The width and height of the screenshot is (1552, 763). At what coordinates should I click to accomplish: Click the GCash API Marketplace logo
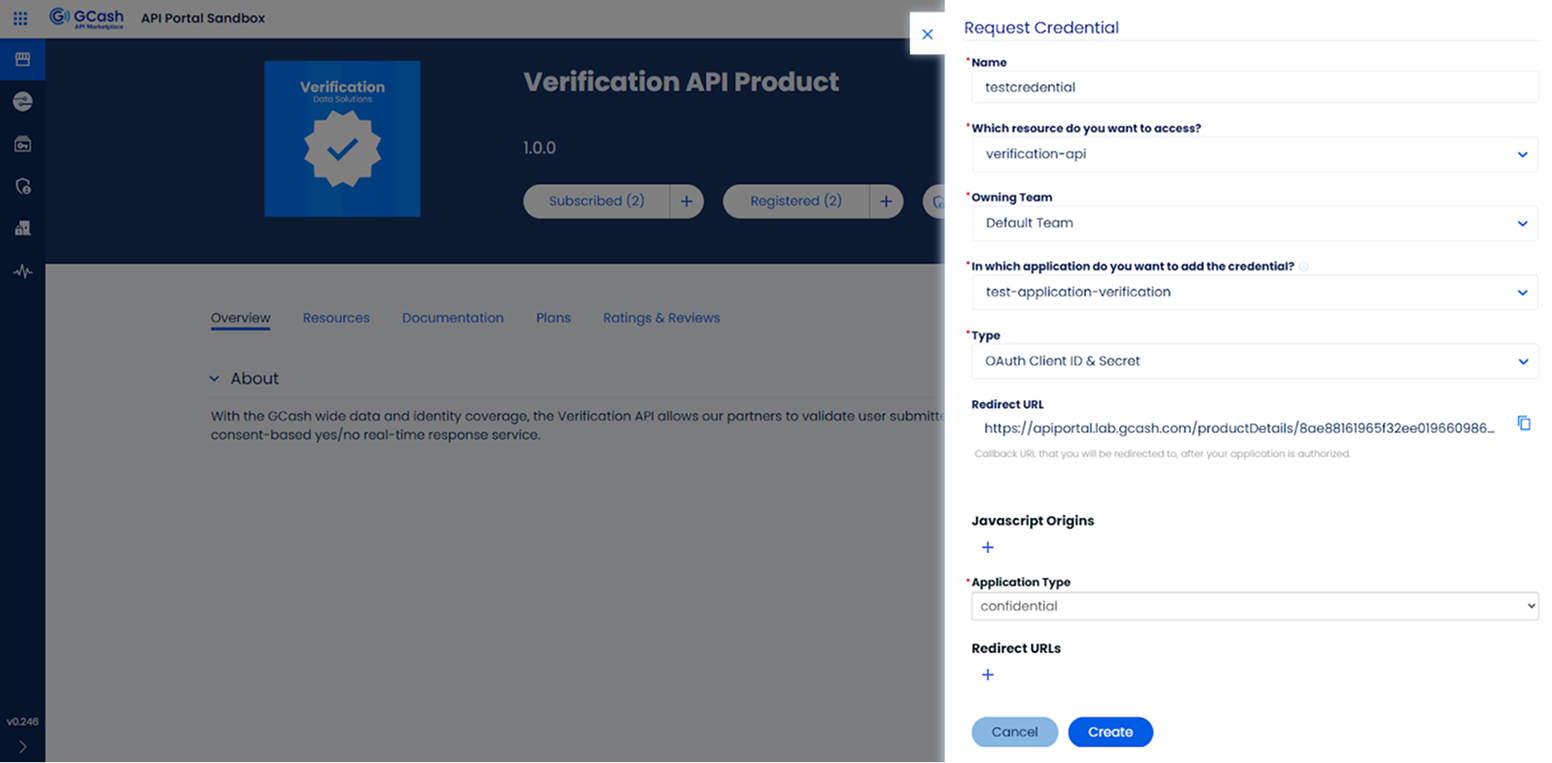pos(86,18)
